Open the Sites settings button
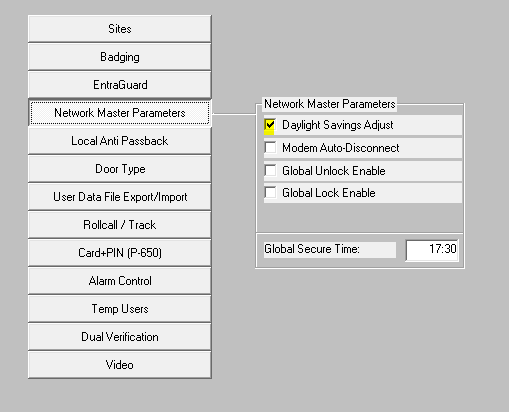509x412 pixels. click(120, 29)
